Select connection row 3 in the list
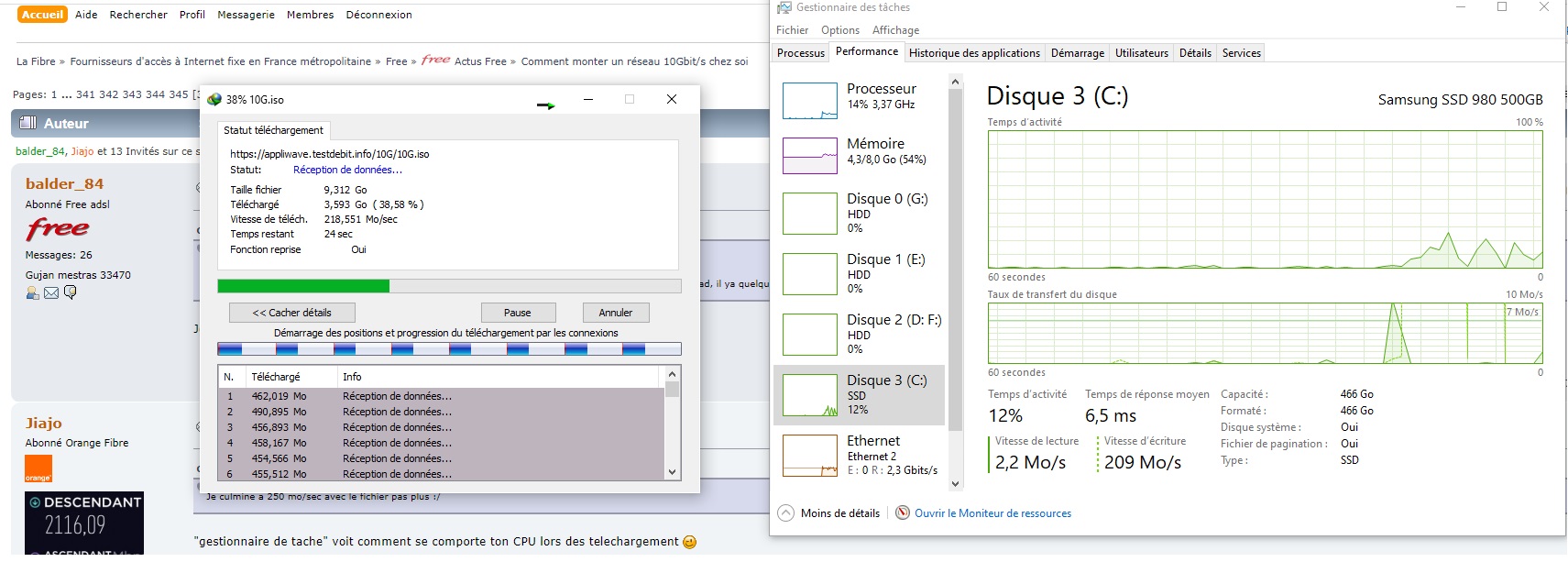 (440, 427)
